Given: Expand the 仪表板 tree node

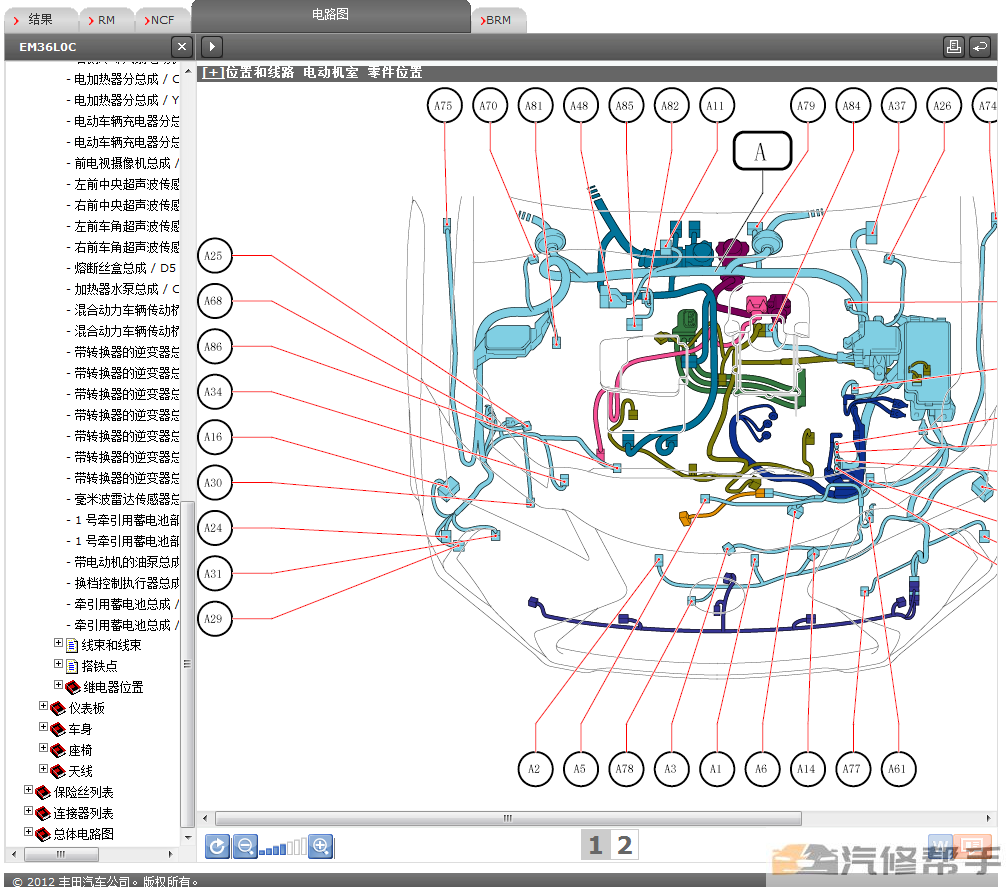Looking at the screenshot, I should click(44, 705).
